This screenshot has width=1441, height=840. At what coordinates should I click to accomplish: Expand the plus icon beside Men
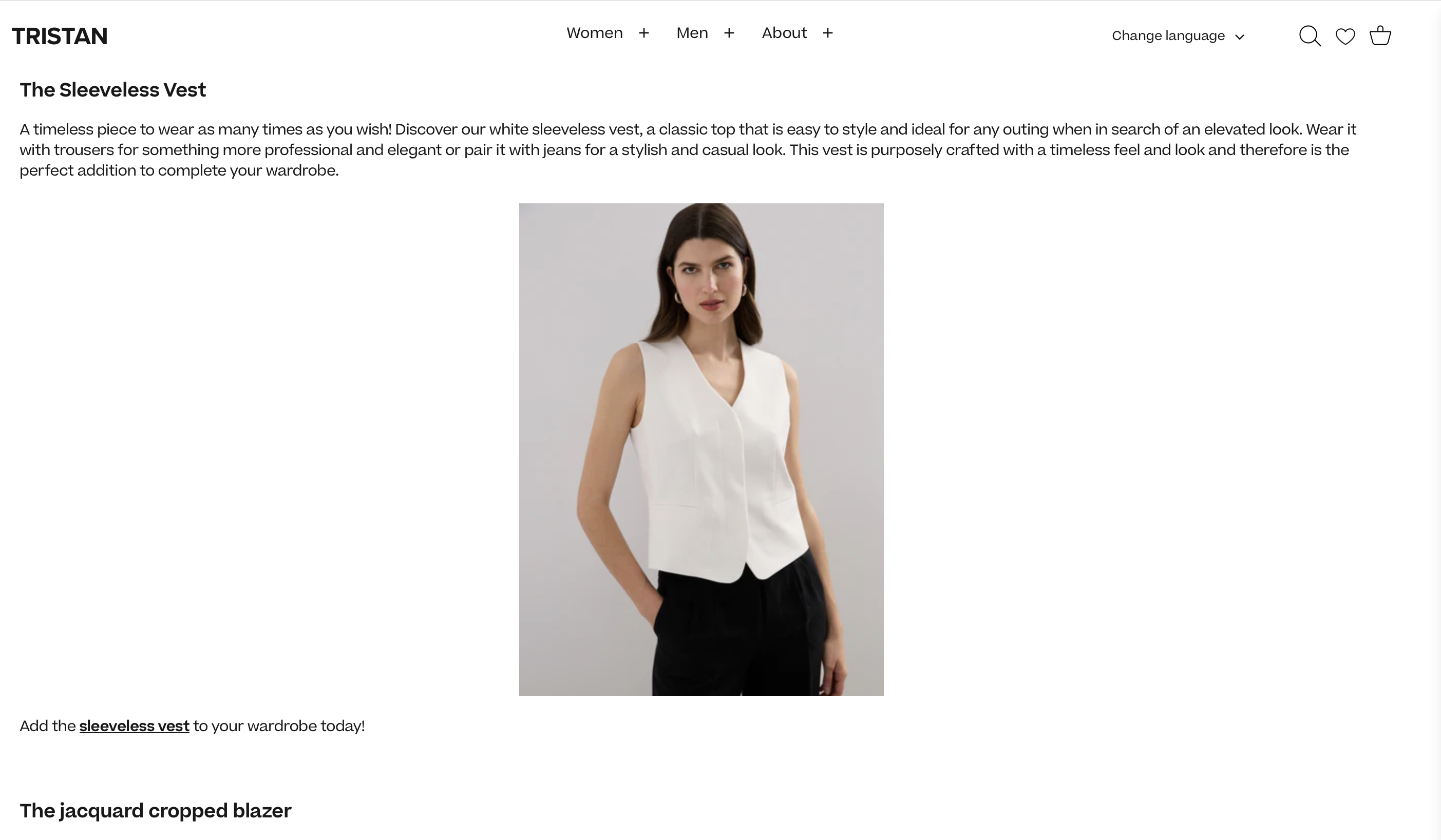pyautogui.click(x=729, y=33)
